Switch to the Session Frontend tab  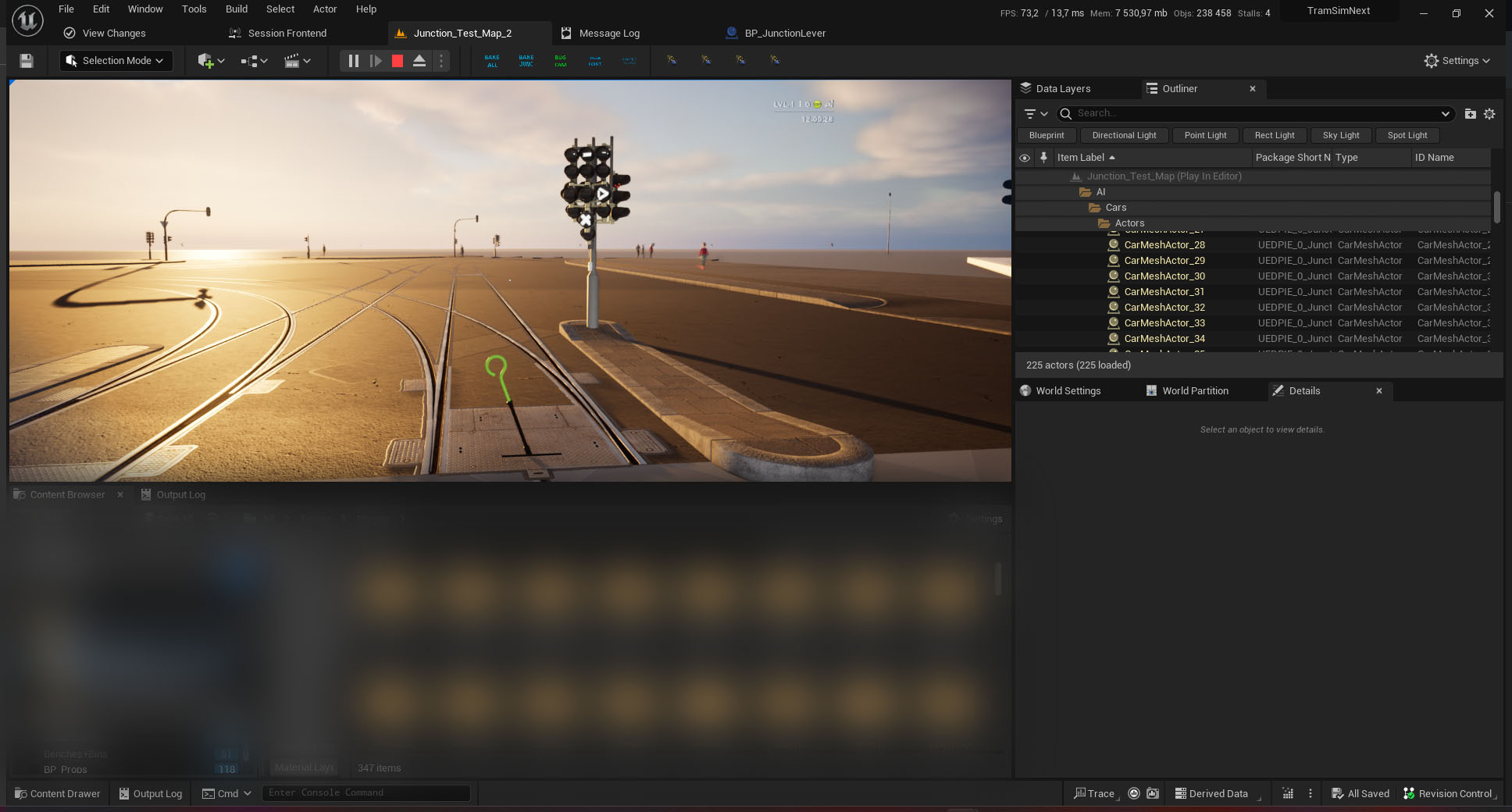[x=278, y=34]
